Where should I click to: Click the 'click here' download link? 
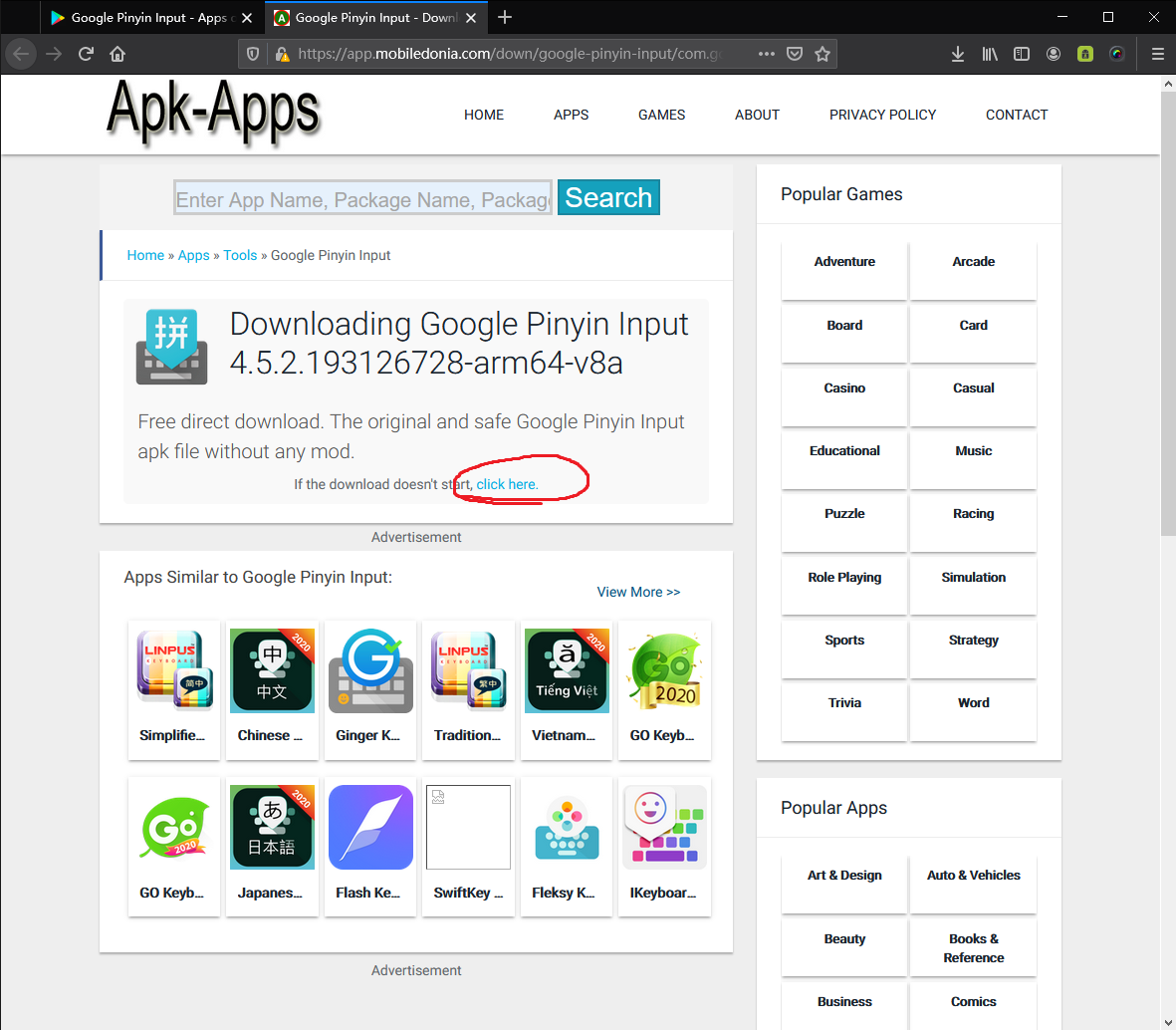[507, 484]
